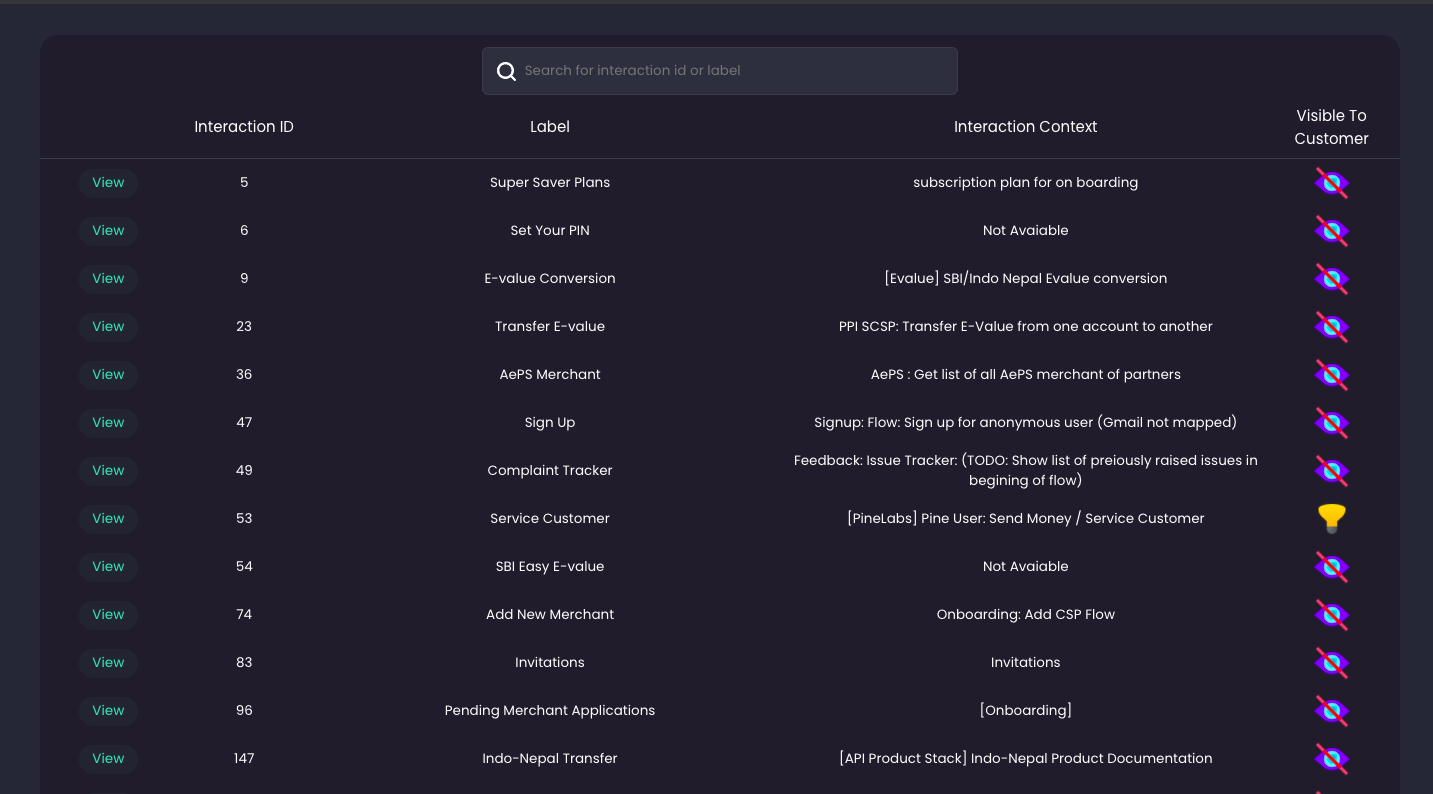
Task: Click the Service Customer label text
Action: coord(550,519)
